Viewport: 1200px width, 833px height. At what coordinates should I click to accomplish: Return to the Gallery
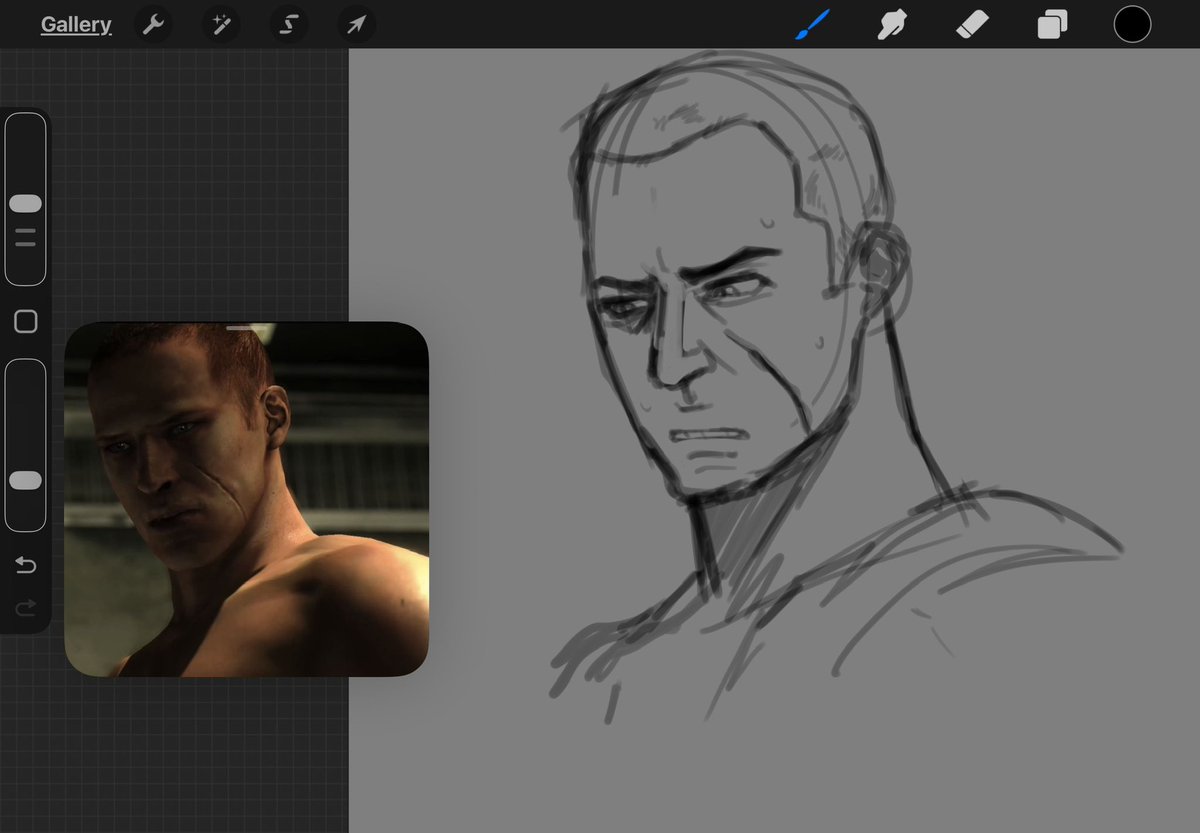pos(76,25)
